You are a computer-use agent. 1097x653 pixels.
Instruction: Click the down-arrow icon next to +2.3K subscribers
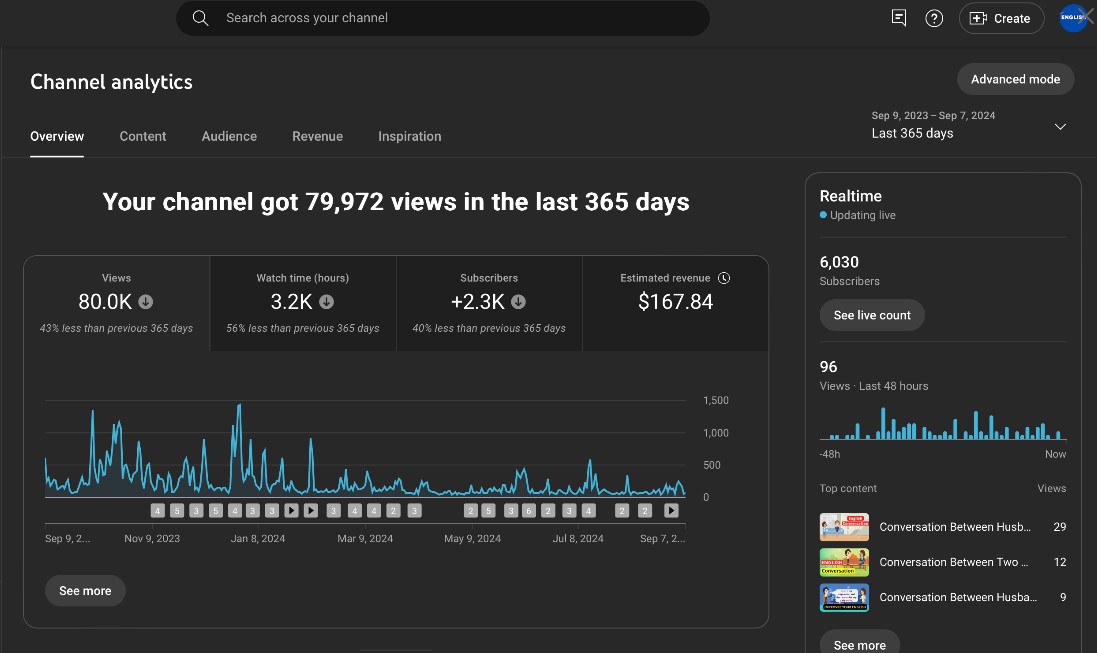518,302
